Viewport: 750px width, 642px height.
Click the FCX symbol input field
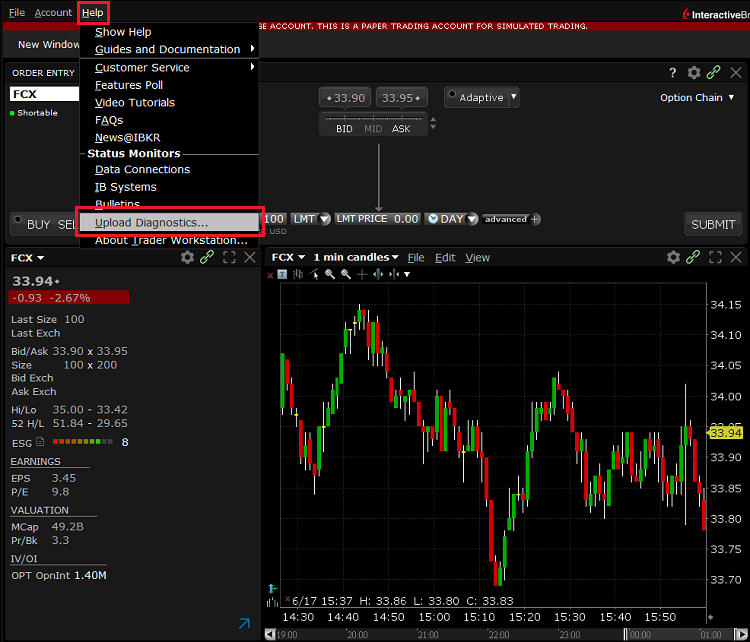click(x=44, y=94)
